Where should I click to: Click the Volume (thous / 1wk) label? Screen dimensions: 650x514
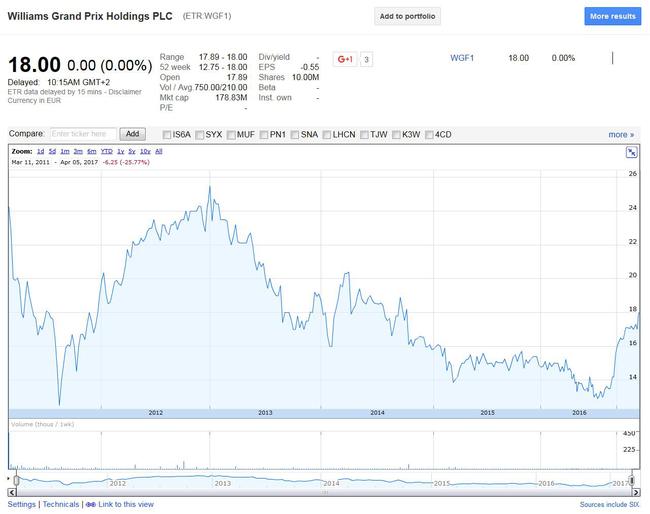click(x=43, y=424)
